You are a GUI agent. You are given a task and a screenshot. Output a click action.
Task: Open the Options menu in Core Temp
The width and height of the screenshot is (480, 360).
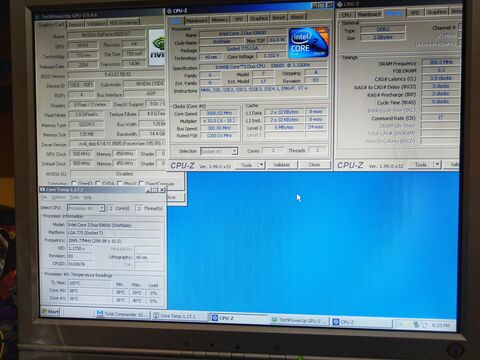(58, 197)
